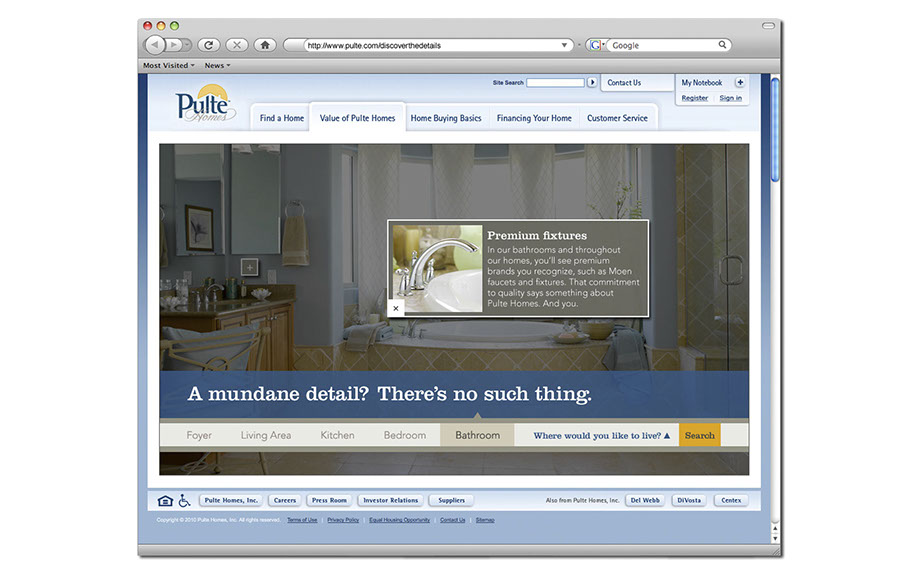
Task: Click the Pulte Homes logo
Action: (x=203, y=105)
